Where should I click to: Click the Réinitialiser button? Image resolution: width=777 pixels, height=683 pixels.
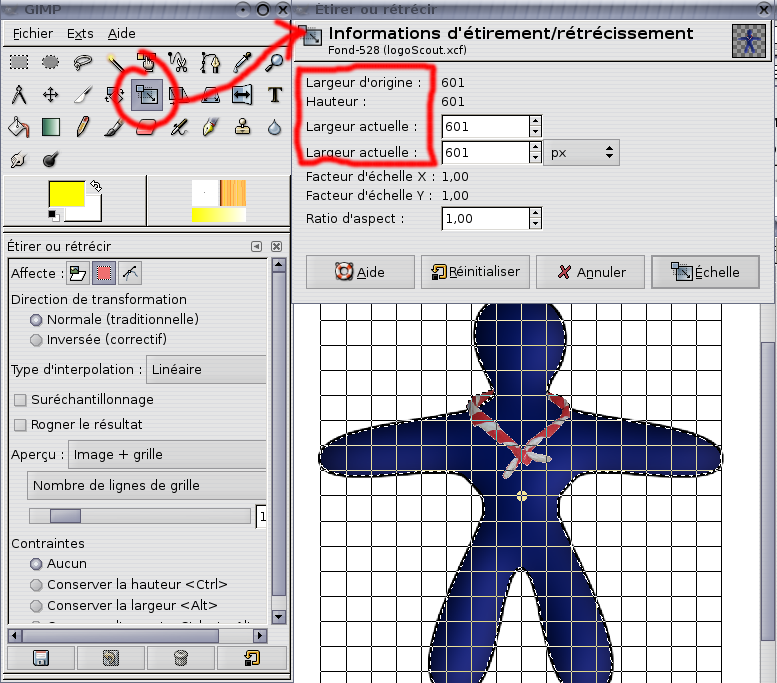[476, 272]
